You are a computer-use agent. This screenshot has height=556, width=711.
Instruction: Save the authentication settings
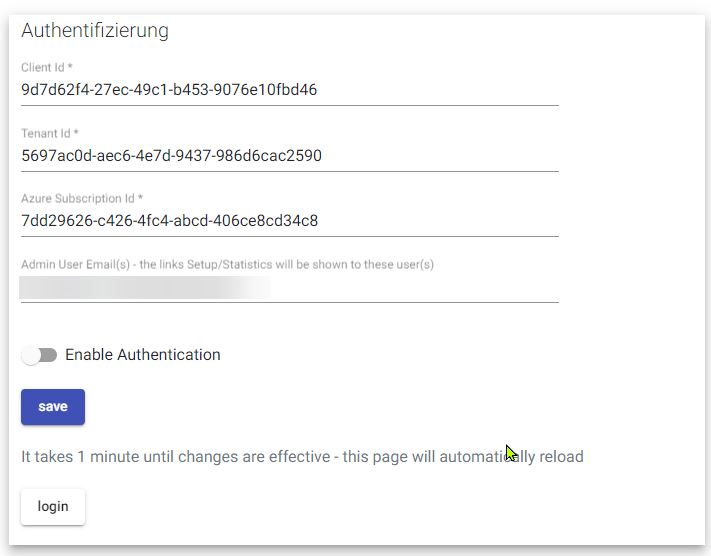(53, 407)
